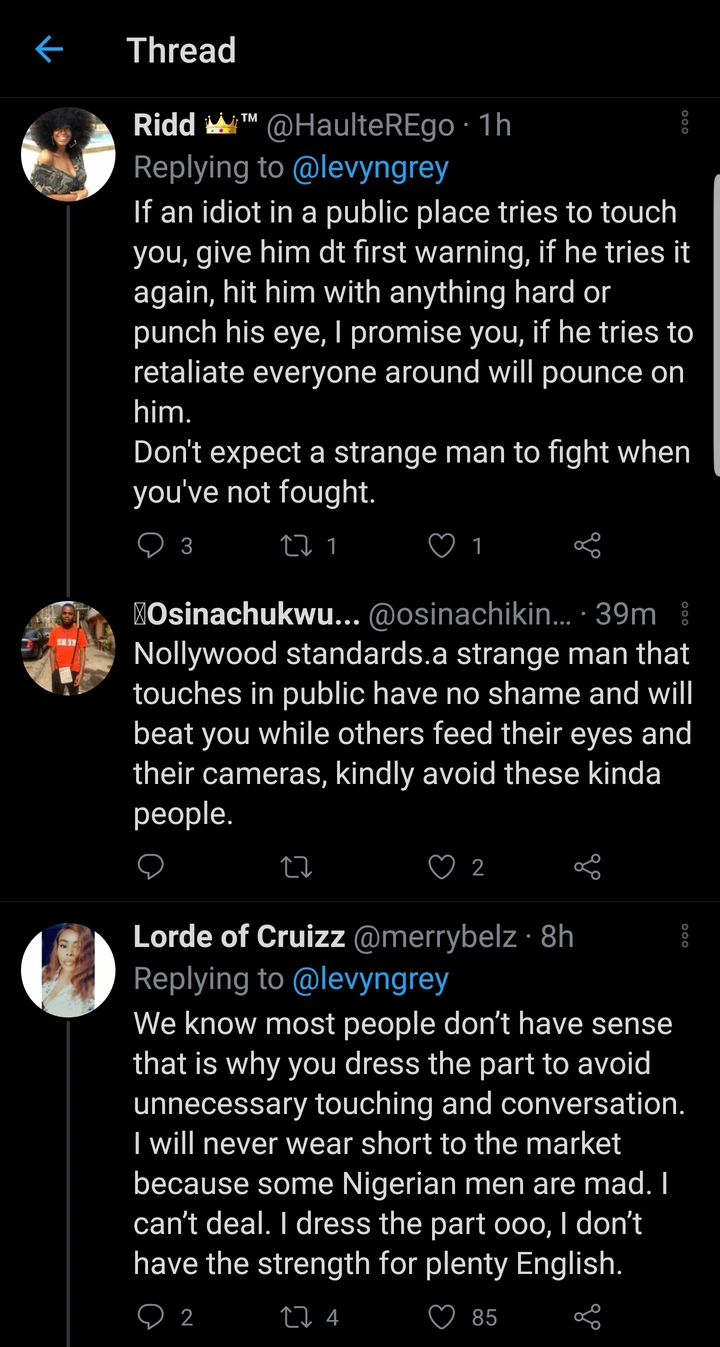Share Osinachukwu's tweet

587,867
